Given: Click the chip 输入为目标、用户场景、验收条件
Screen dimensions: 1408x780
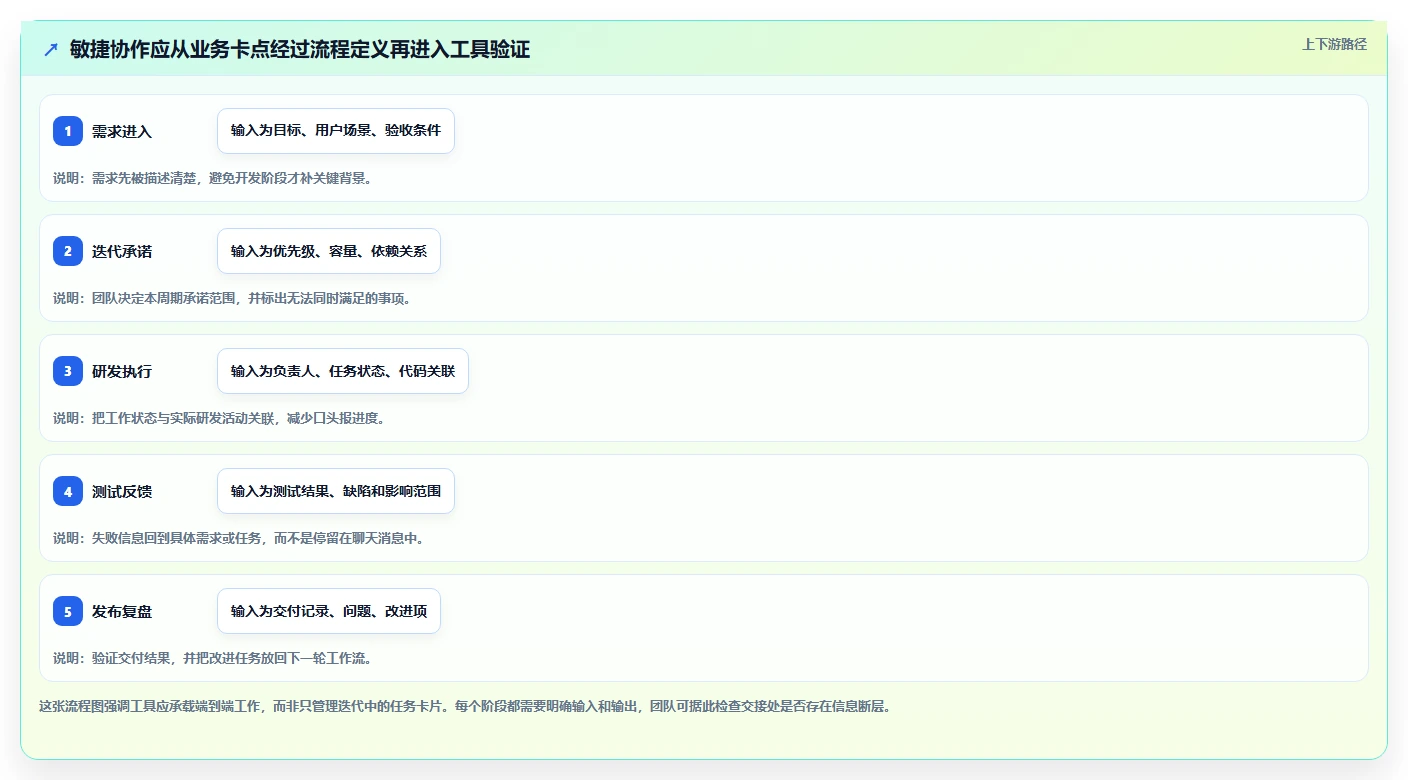Looking at the screenshot, I should click(336, 131).
